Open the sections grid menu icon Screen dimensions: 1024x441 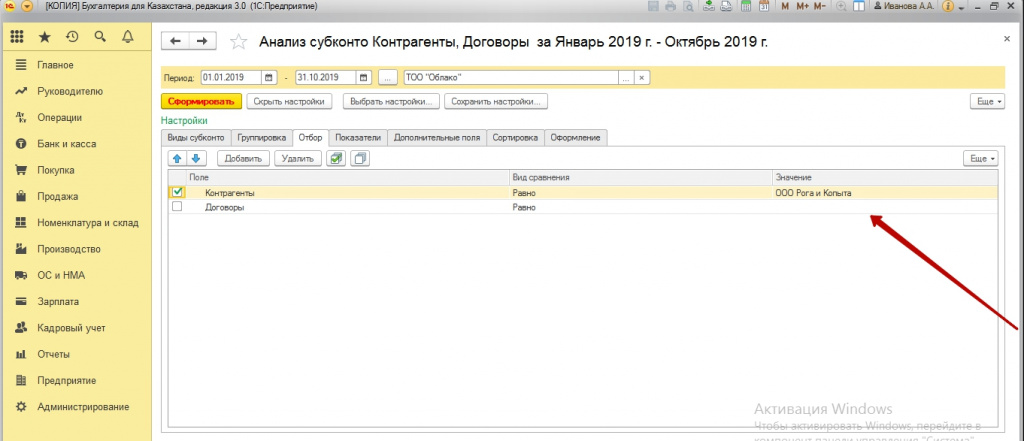[18, 38]
